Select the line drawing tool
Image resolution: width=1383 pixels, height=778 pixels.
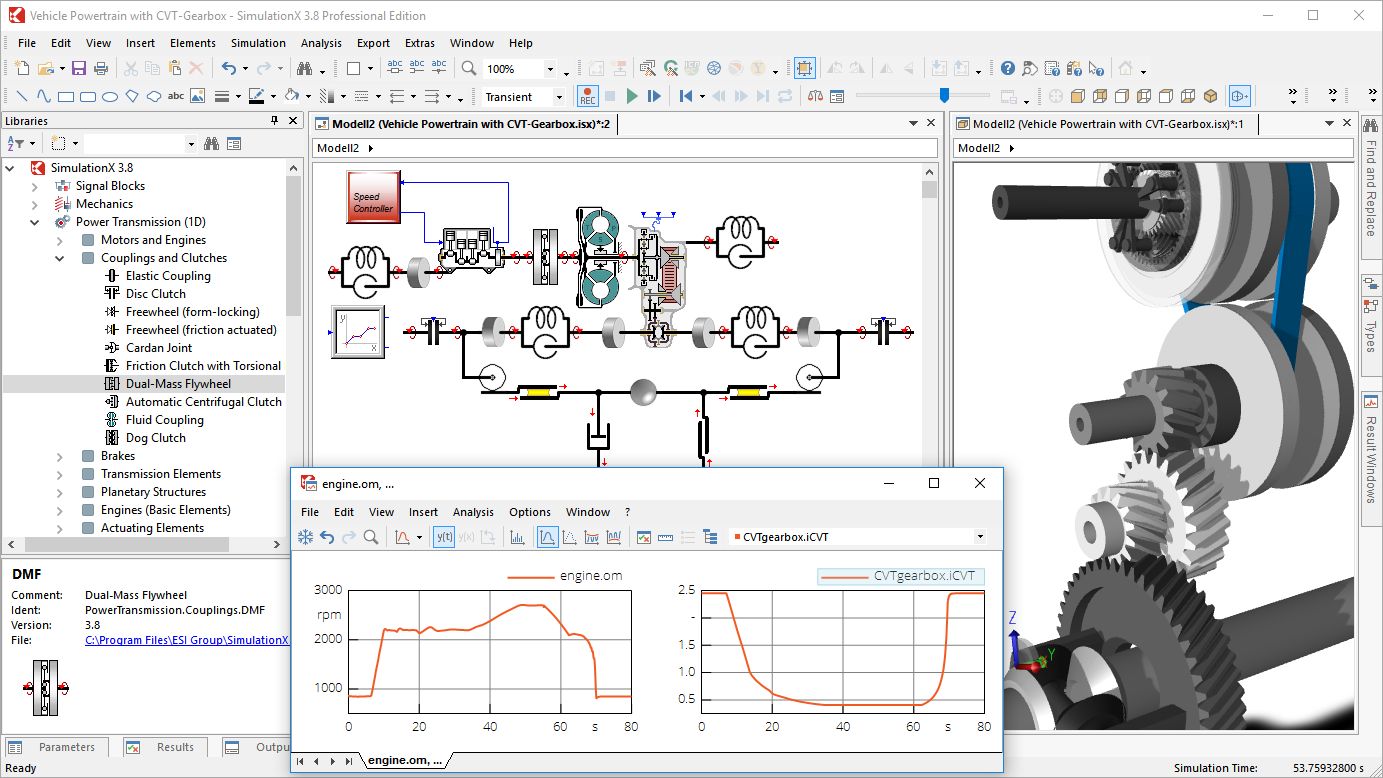[x=22, y=96]
